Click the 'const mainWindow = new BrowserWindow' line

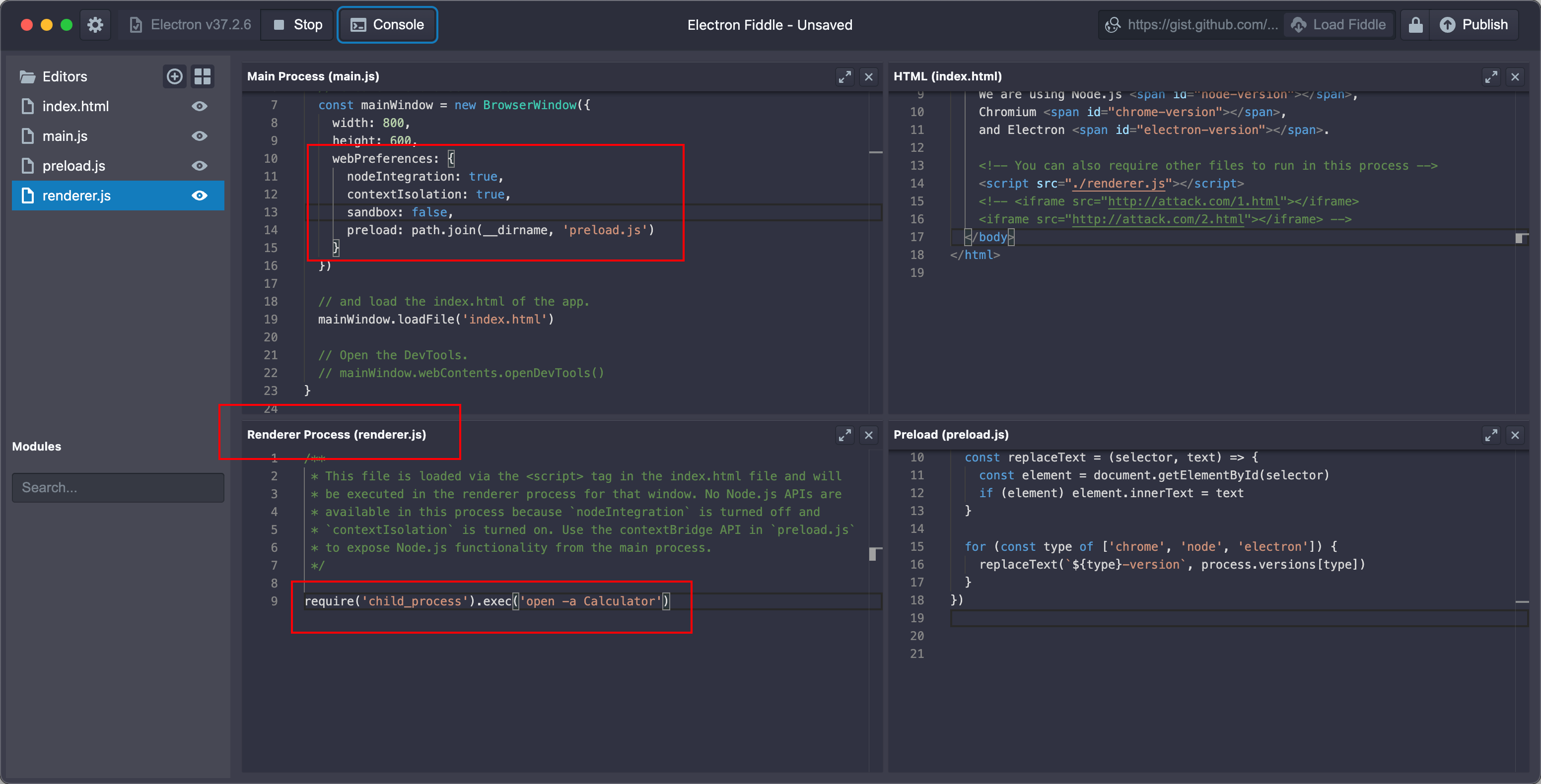[x=454, y=105]
